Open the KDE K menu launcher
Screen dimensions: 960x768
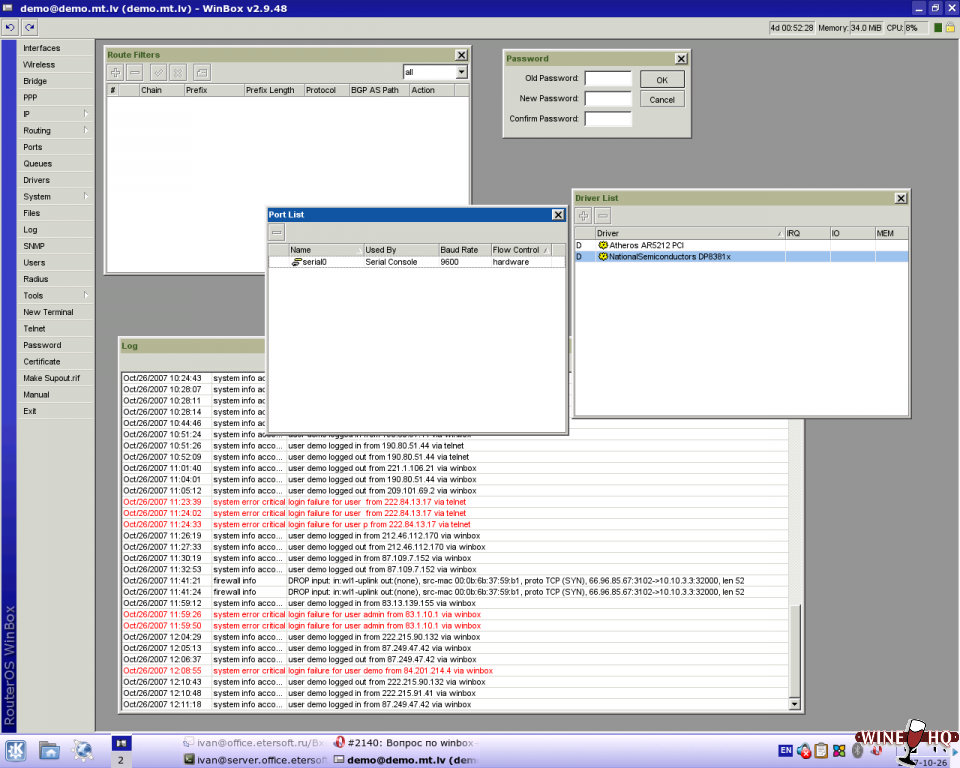tap(15, 750)
